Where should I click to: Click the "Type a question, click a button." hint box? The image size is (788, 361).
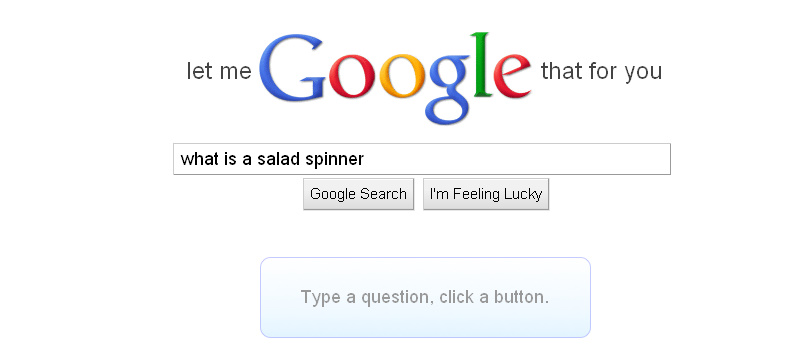[425, 297]
